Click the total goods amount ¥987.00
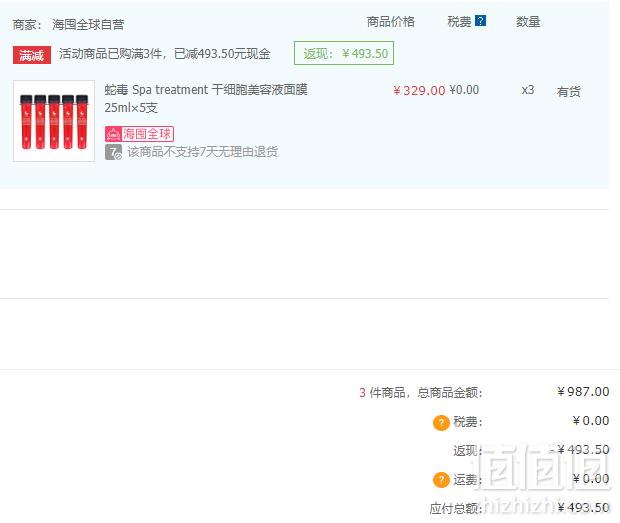The height and width of the screenshot is (523, 620). click(x=583, y=392)
